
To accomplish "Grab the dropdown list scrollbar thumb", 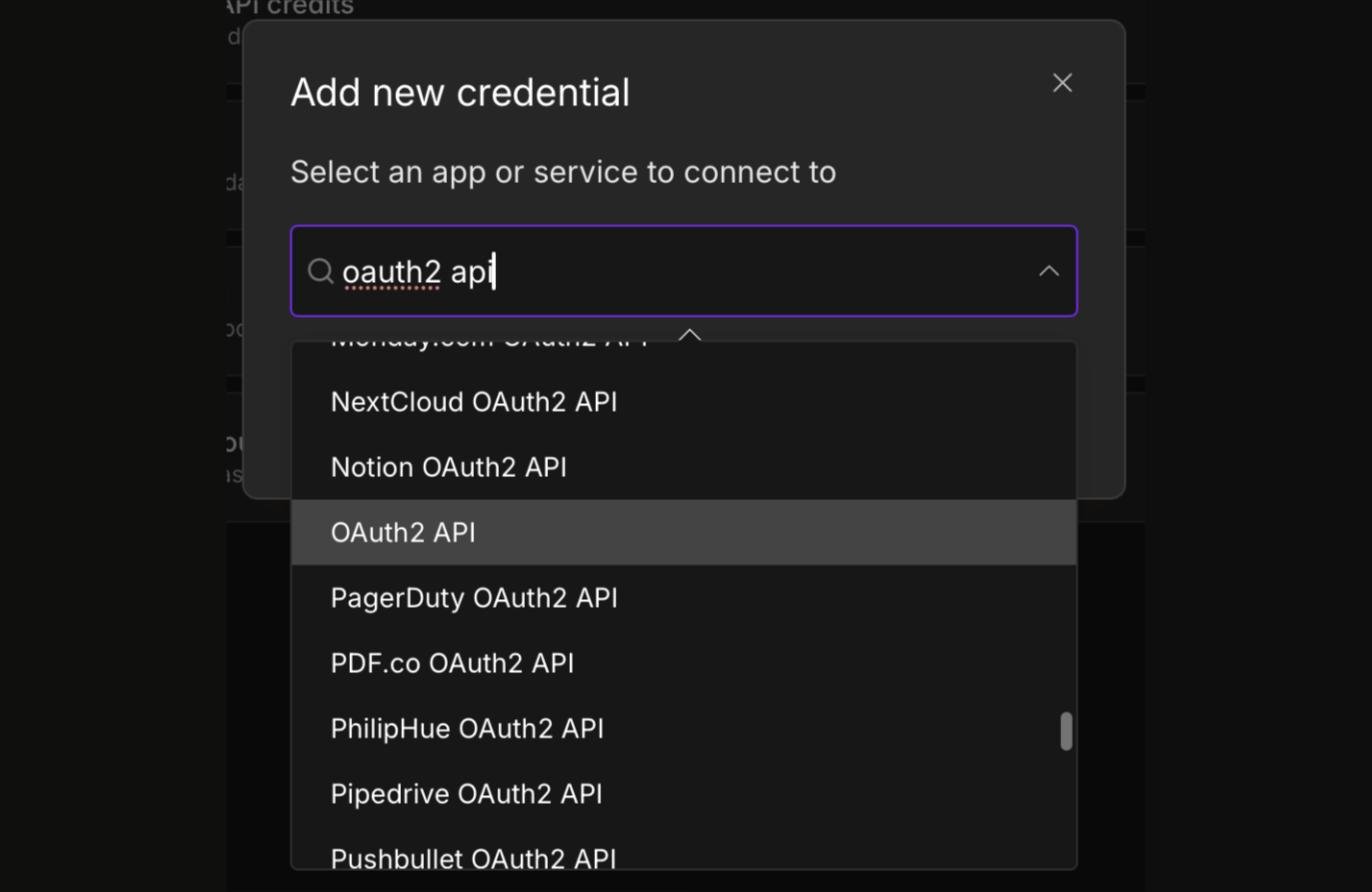I will pyautogui.click(x=1066, y=731).
